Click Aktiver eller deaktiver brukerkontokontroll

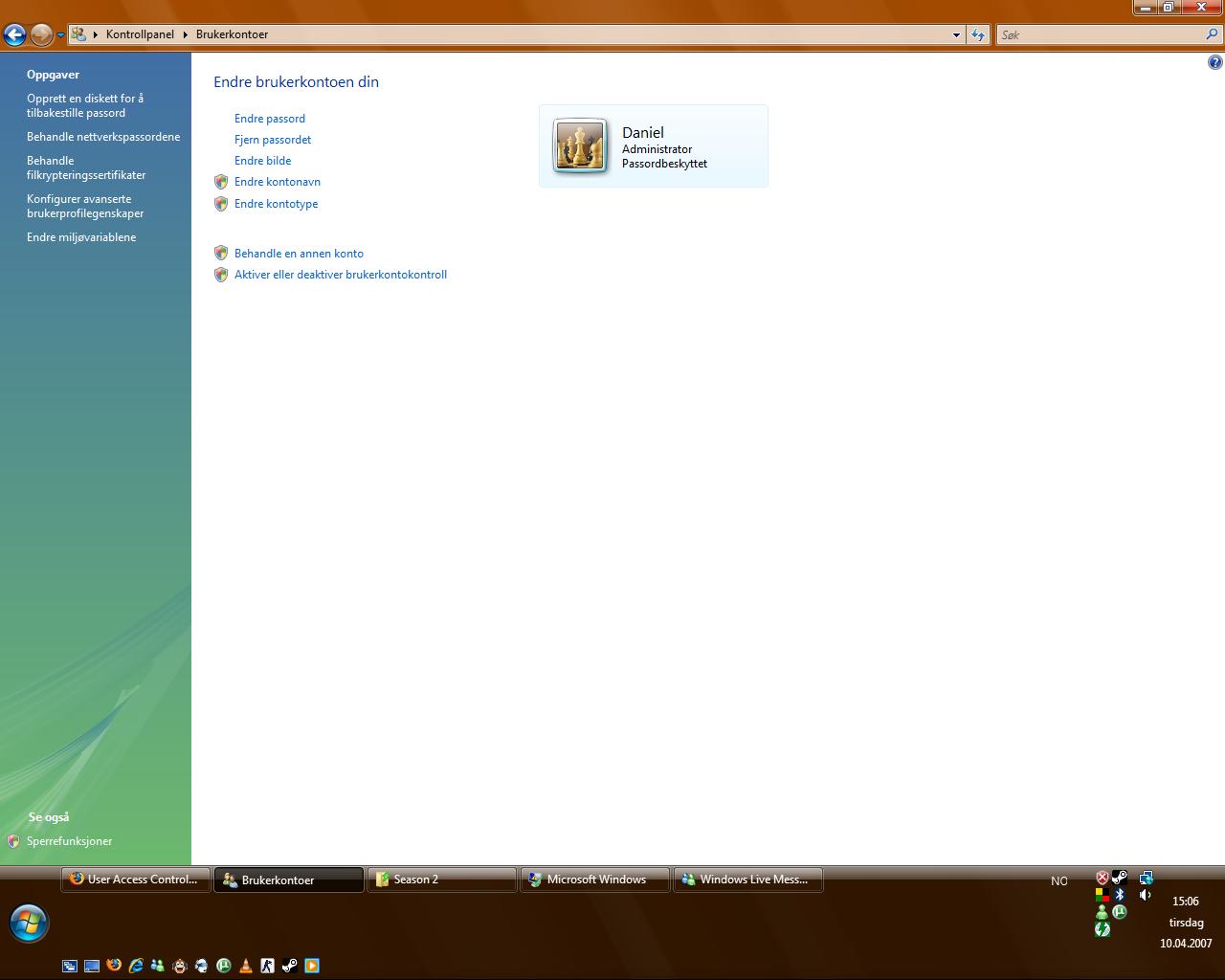point(341,275)
